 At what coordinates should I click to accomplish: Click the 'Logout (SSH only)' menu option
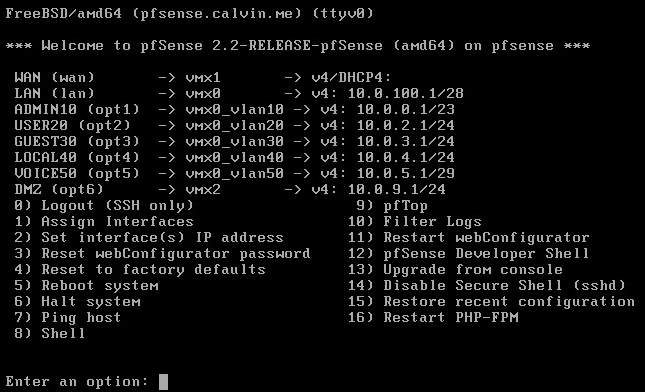[x=104, y=206]
